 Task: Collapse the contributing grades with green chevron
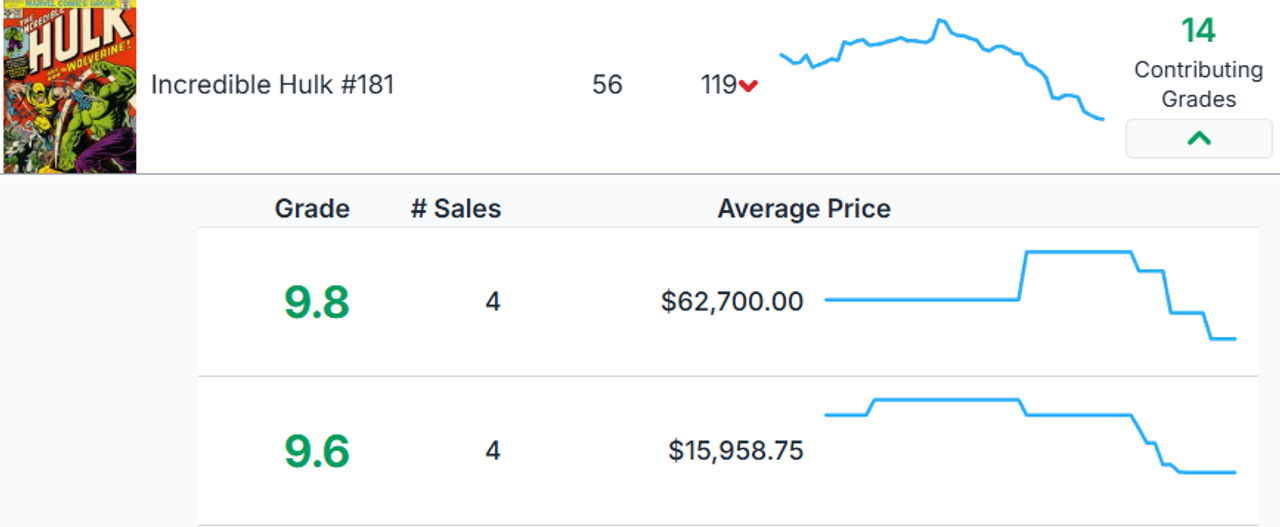tap(1198, 139)
